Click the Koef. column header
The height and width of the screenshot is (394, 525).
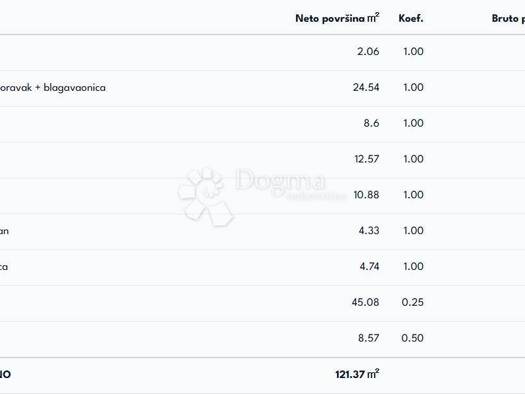tap(411, 18)
